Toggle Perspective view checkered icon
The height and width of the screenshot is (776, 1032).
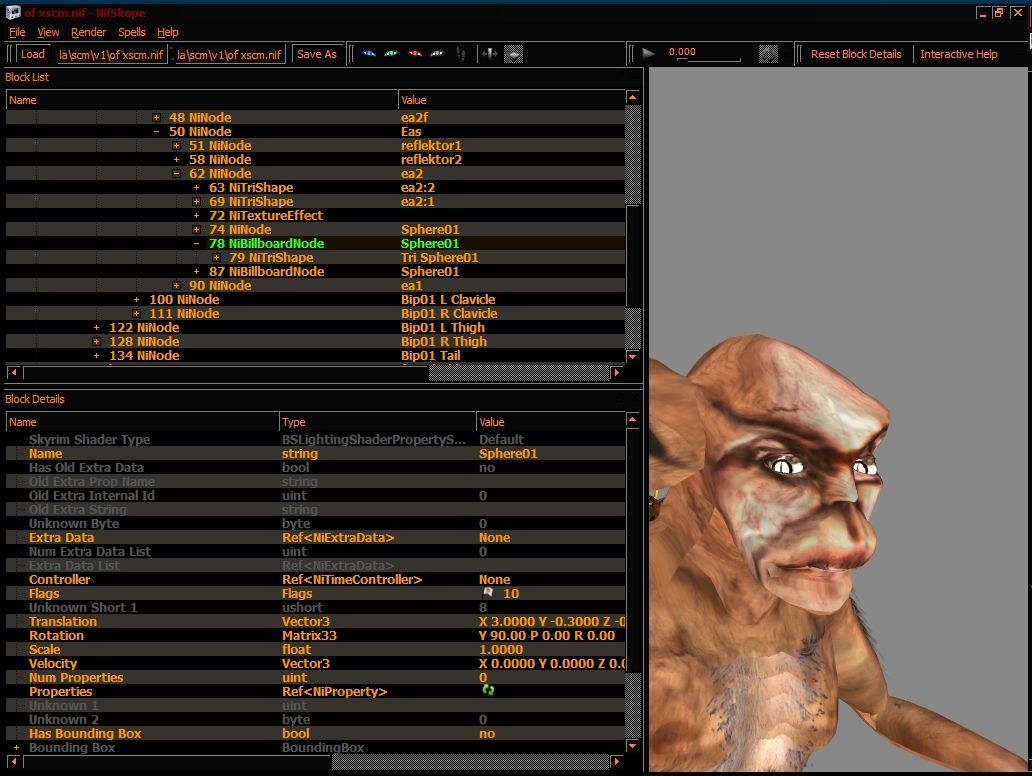(x=513, y=54)
